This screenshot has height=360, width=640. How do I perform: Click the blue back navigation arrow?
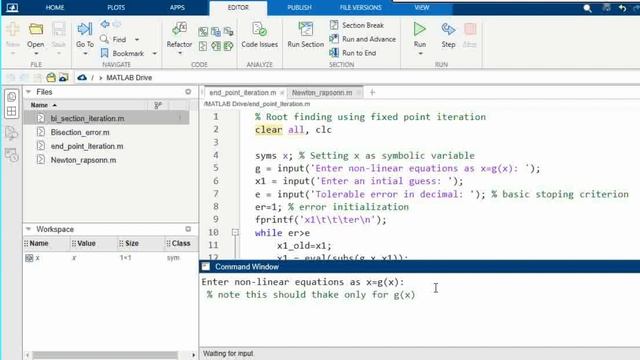point(105,24)
